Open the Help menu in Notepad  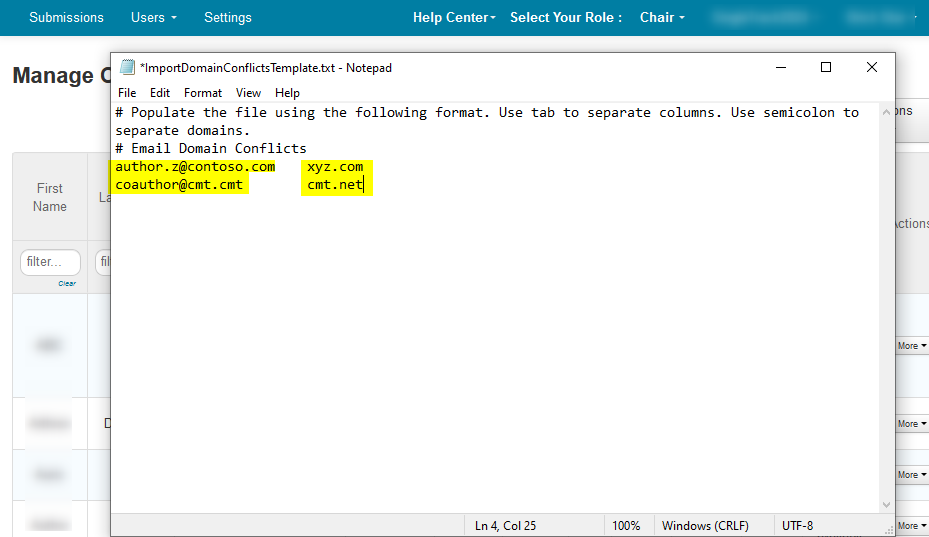tap(287, 93)
